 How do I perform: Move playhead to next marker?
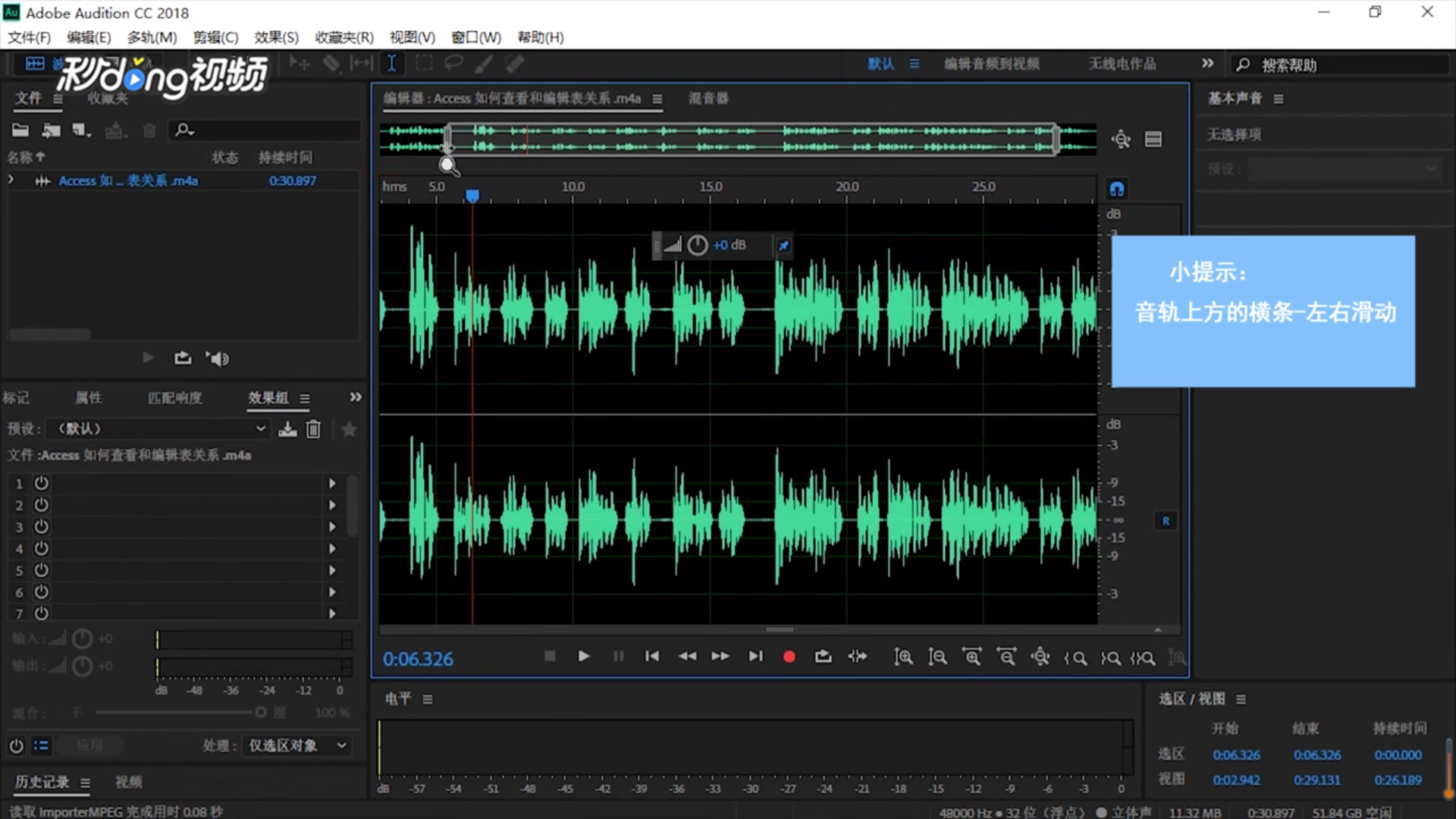coord(755,657)
